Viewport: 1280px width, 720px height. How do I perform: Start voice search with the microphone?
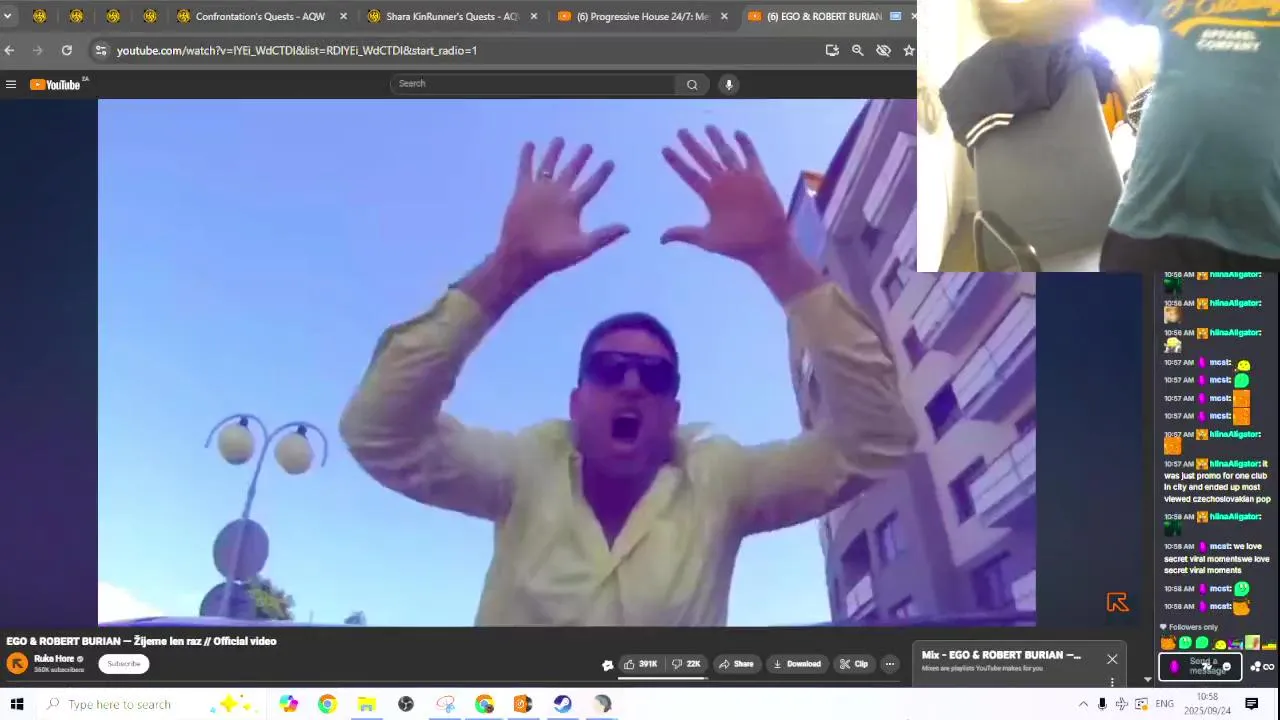729,84
